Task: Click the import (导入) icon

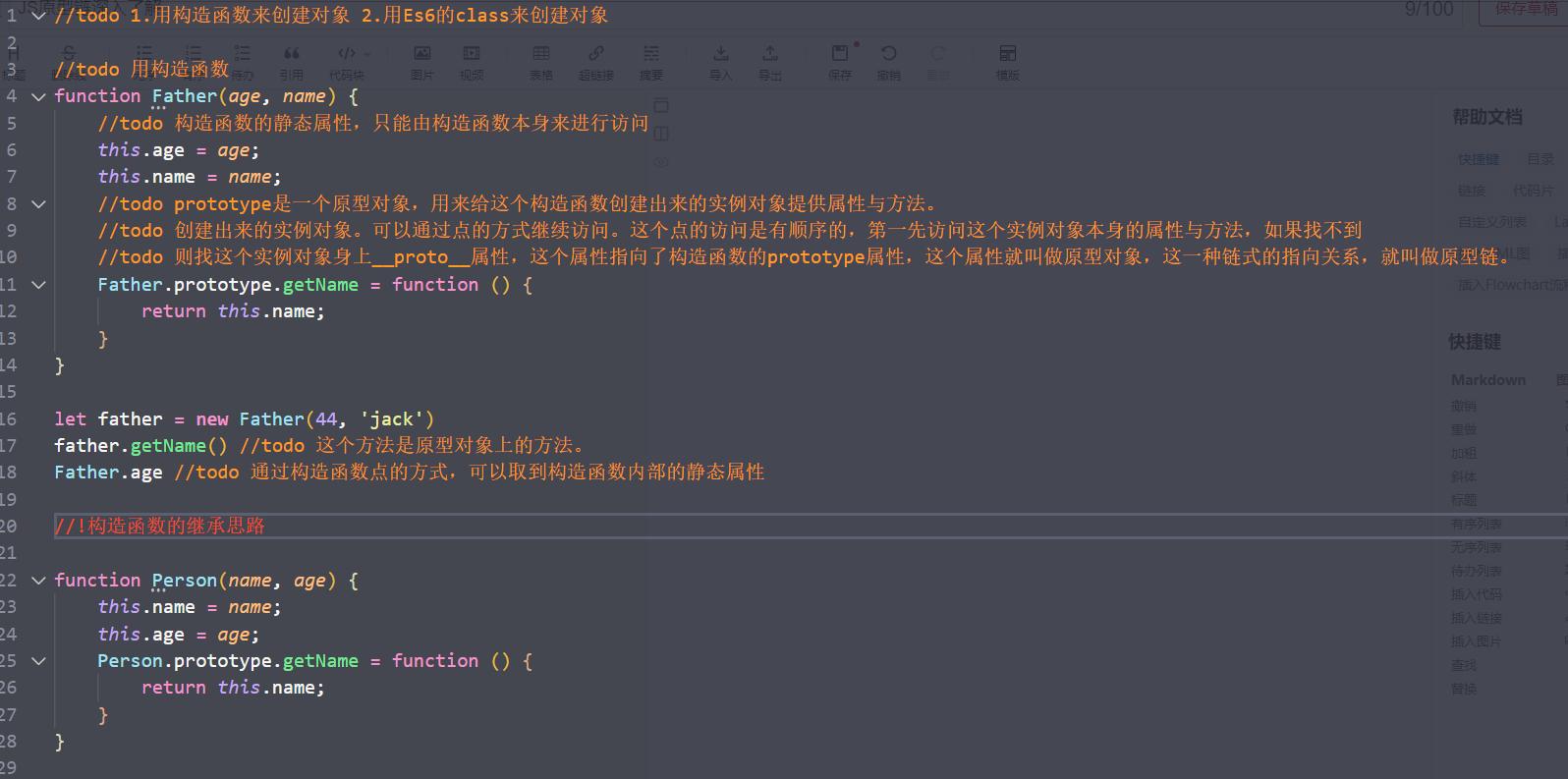Action: [x=721, y=53]
